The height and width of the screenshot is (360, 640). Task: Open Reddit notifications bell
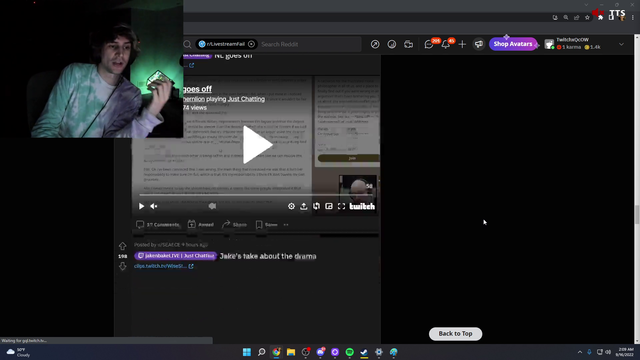point(446,44)
